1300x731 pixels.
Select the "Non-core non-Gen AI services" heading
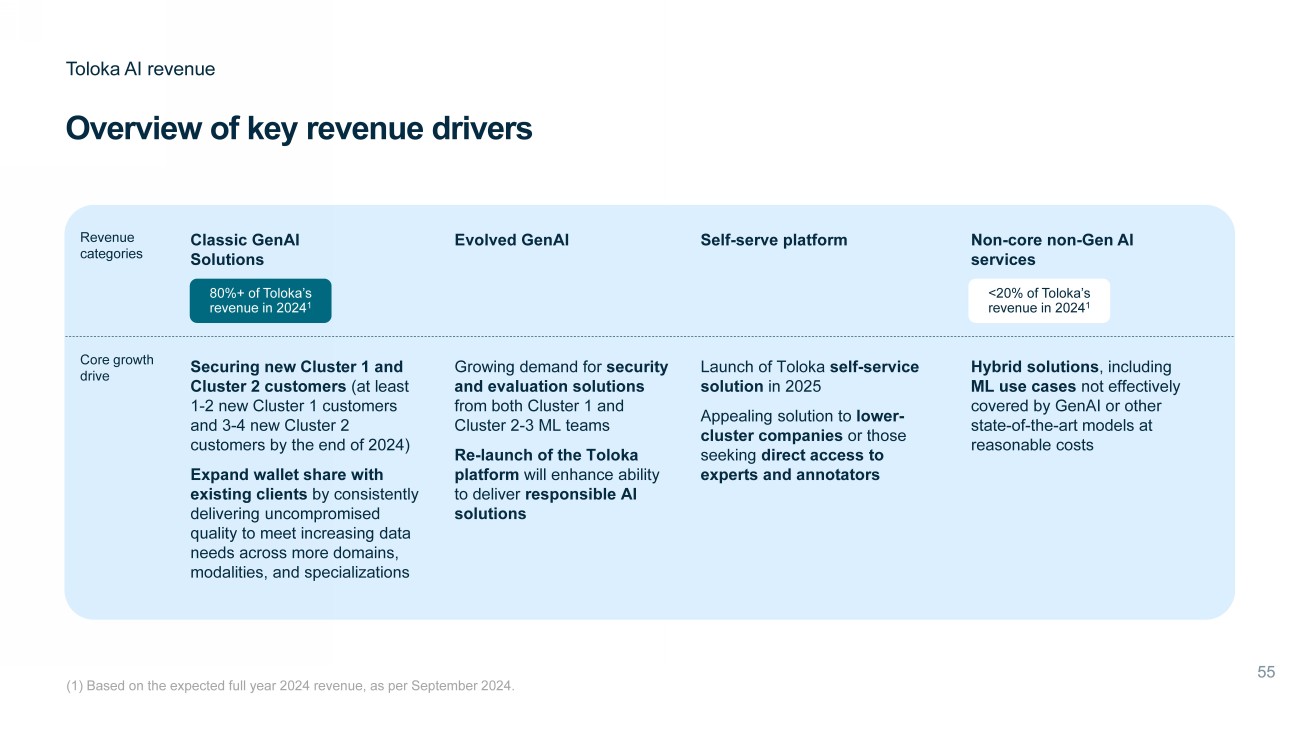click(x=1052, y=250)
